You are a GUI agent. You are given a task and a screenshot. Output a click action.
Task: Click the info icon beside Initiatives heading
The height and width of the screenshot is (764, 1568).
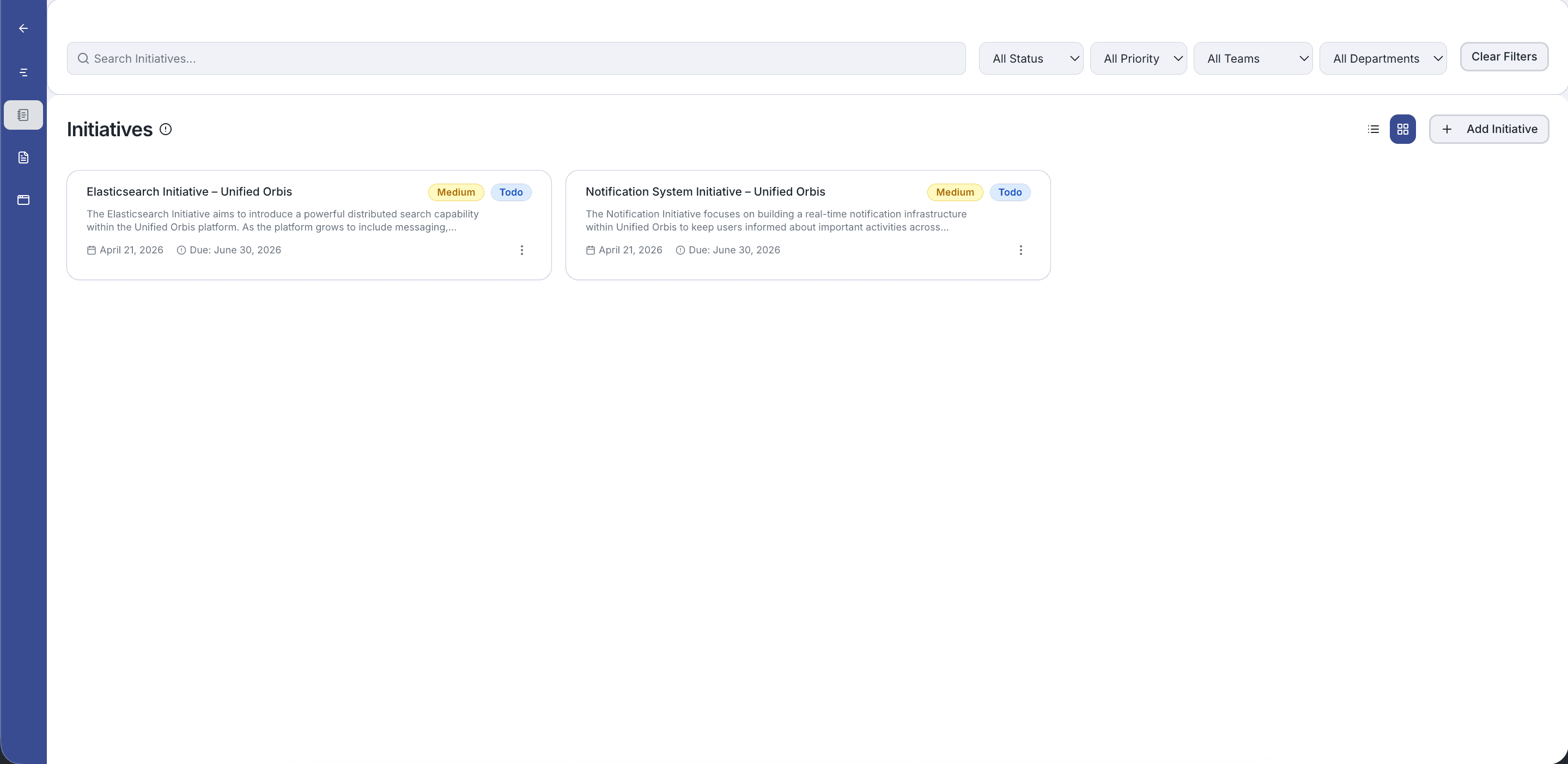[166, 129]
